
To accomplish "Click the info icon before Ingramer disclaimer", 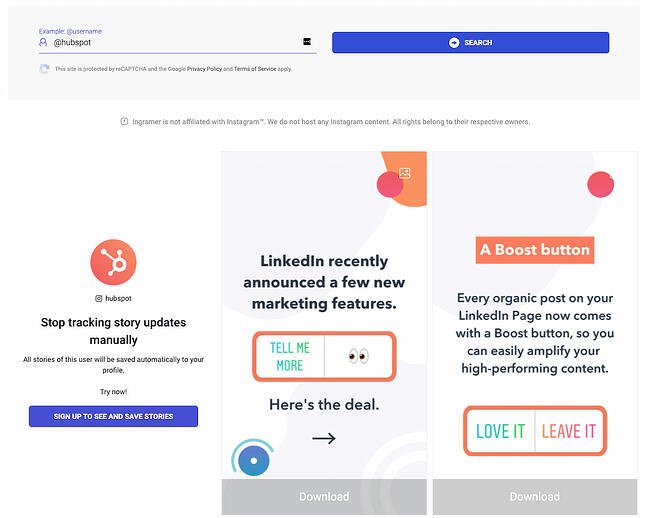I will [x=124, y=121].
